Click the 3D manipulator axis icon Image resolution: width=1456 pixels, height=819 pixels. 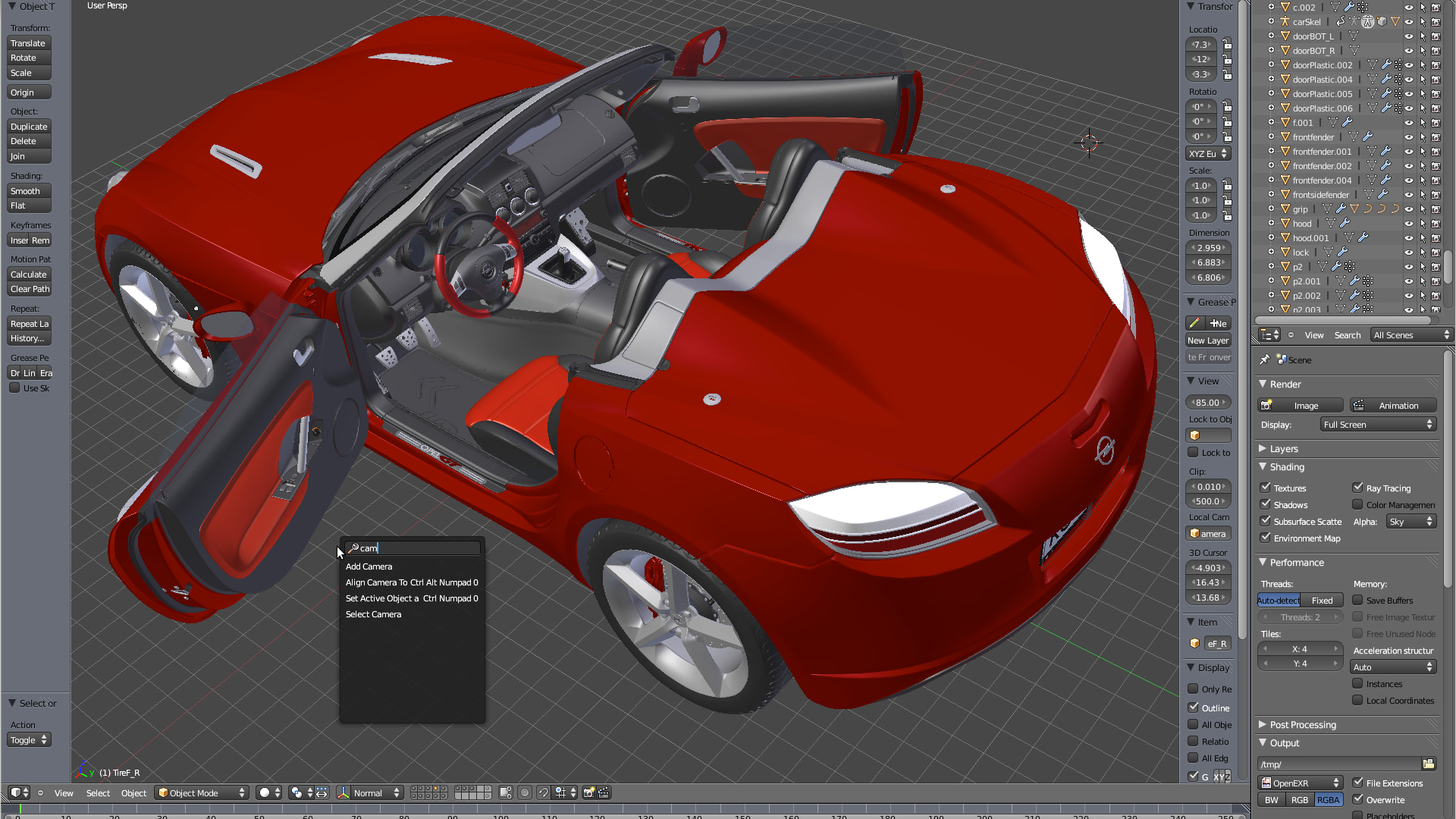tap(343, 792)
